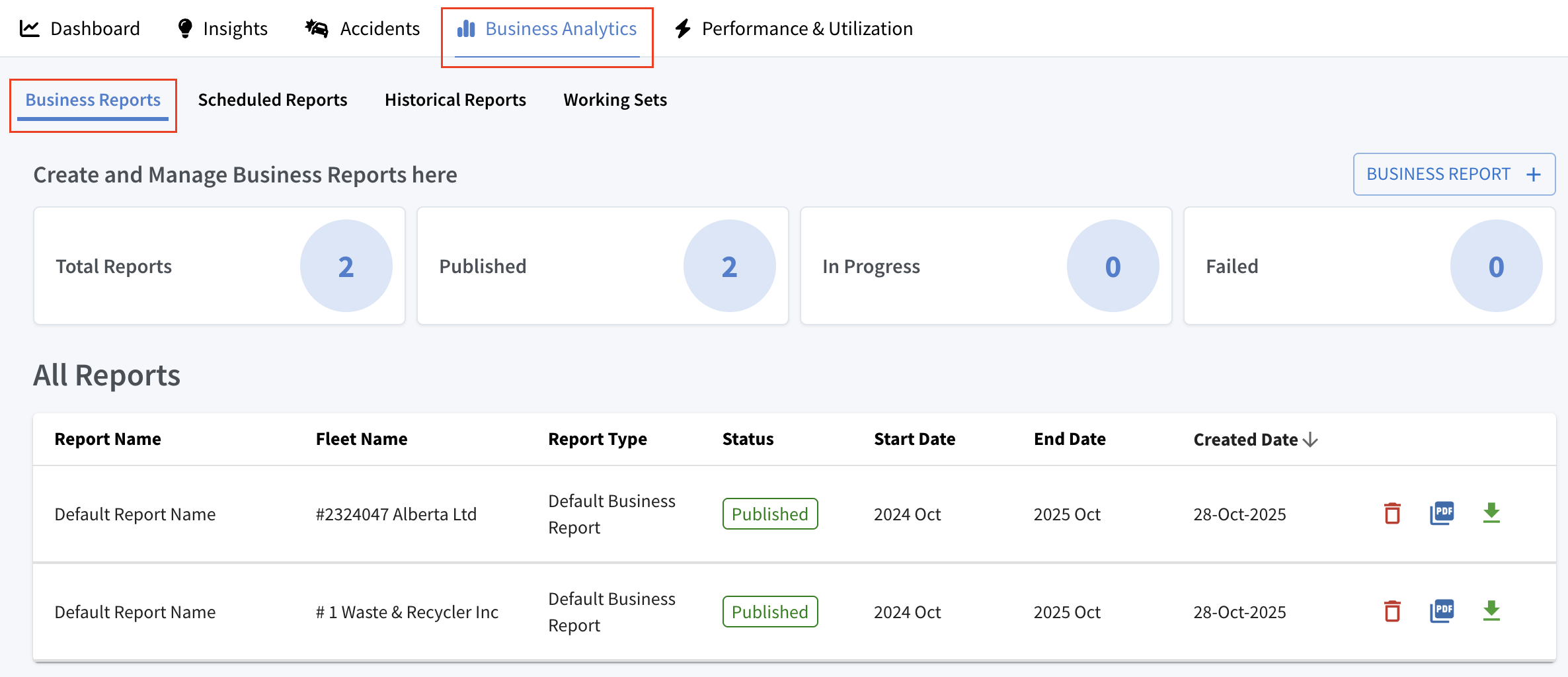Open the Scheduled Reports sub-tab
This screenshot has height=677, width=1568.
pyautogui.click(x=272, y=100)
